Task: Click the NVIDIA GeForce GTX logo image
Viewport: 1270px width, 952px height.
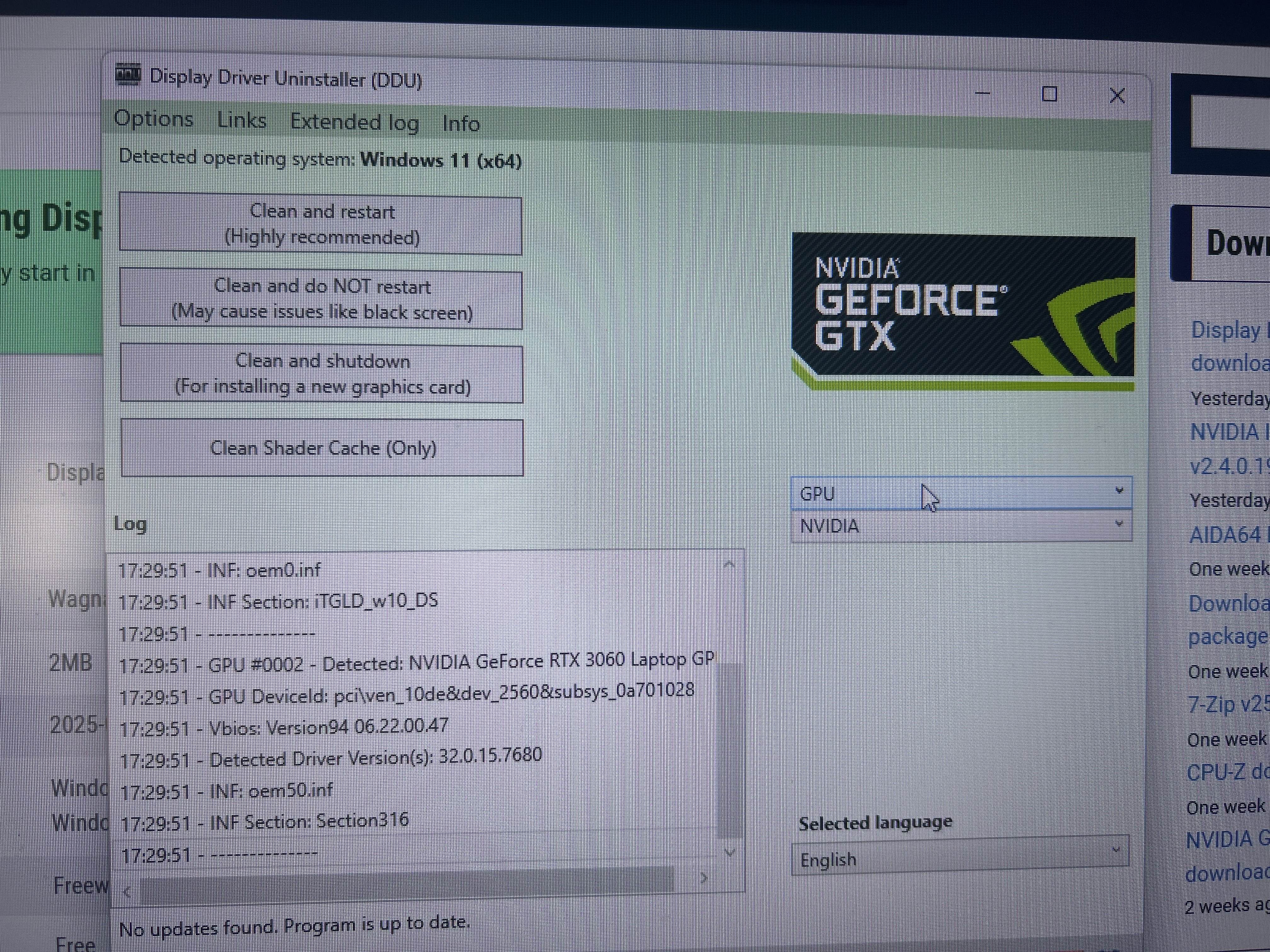Action: point(963,312)
